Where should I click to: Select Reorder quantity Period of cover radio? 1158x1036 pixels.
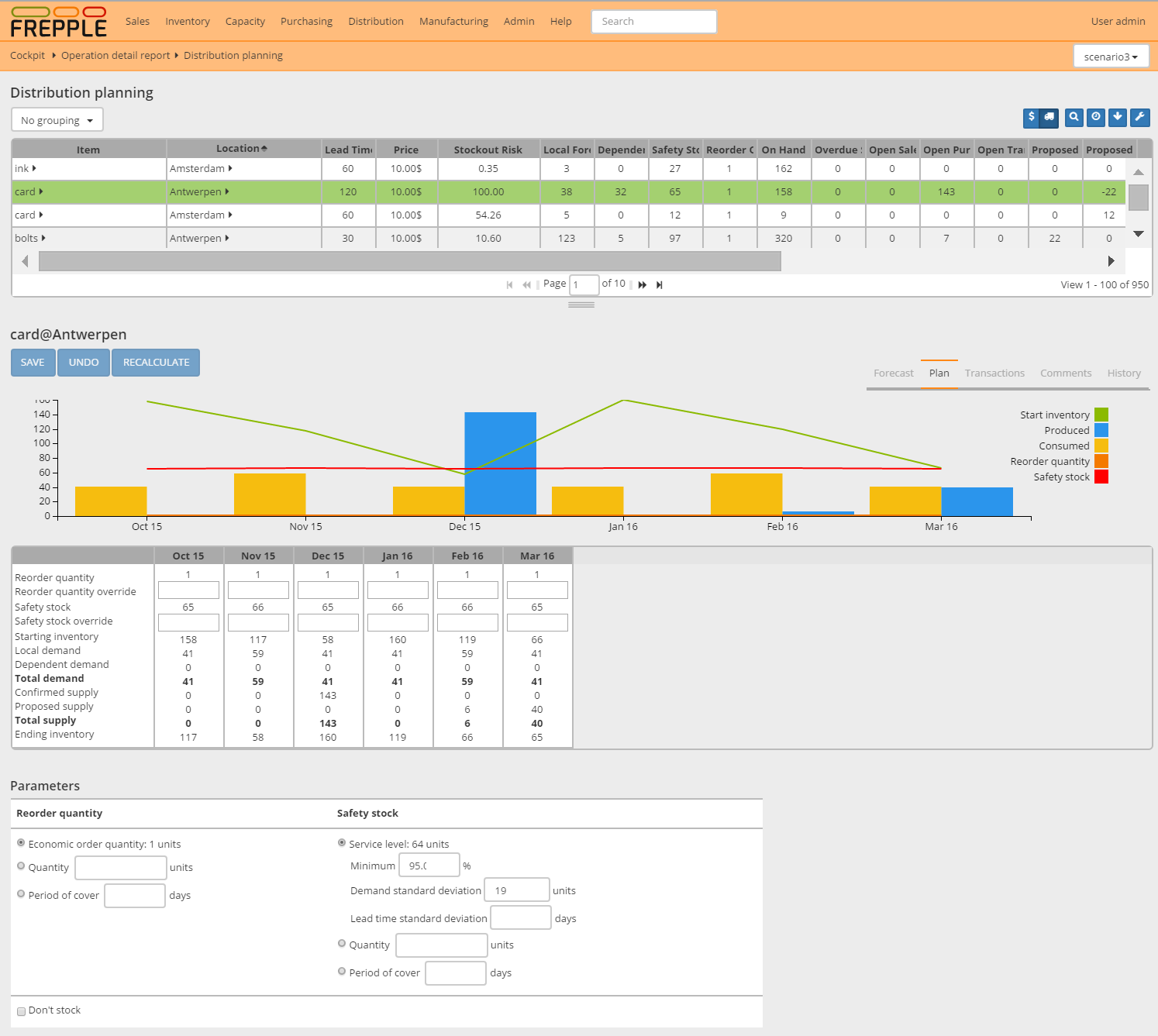point(21,894)
